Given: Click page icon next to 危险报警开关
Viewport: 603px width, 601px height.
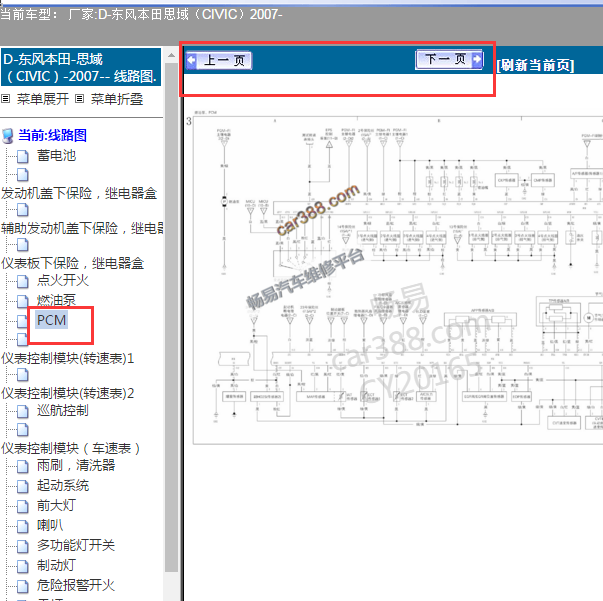Looking at the screenshot, I should tap(23, 586).
